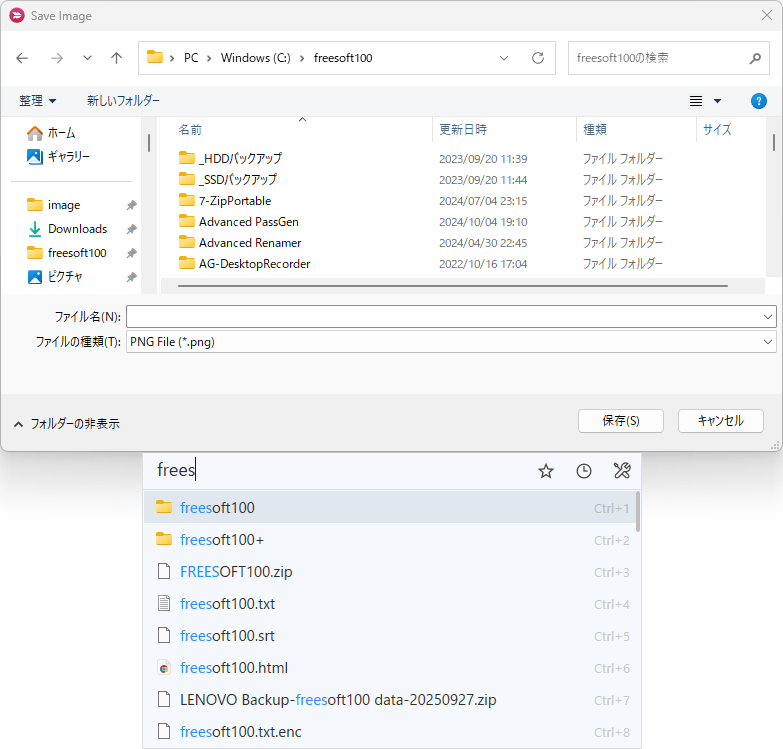Refresh the freesoft100 folder view
Image resolution: width=783 pixels, height=749 pixels.
[538, 58]
